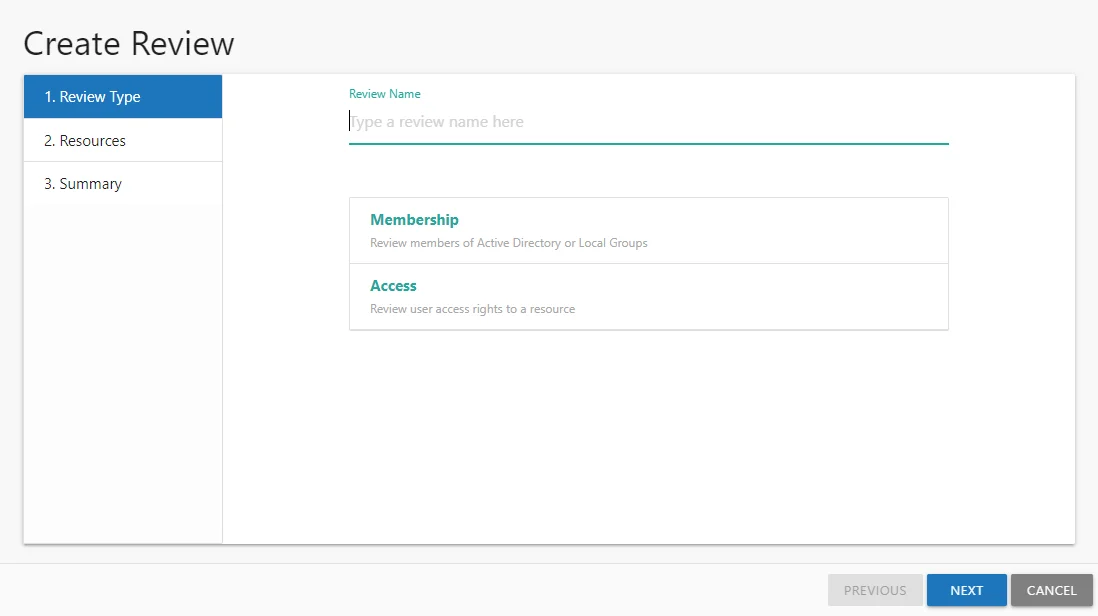Image resolution: width=1098 pixels, height=616 pixels.
Task: Select the 1. Review Type step
Action: 123,97
